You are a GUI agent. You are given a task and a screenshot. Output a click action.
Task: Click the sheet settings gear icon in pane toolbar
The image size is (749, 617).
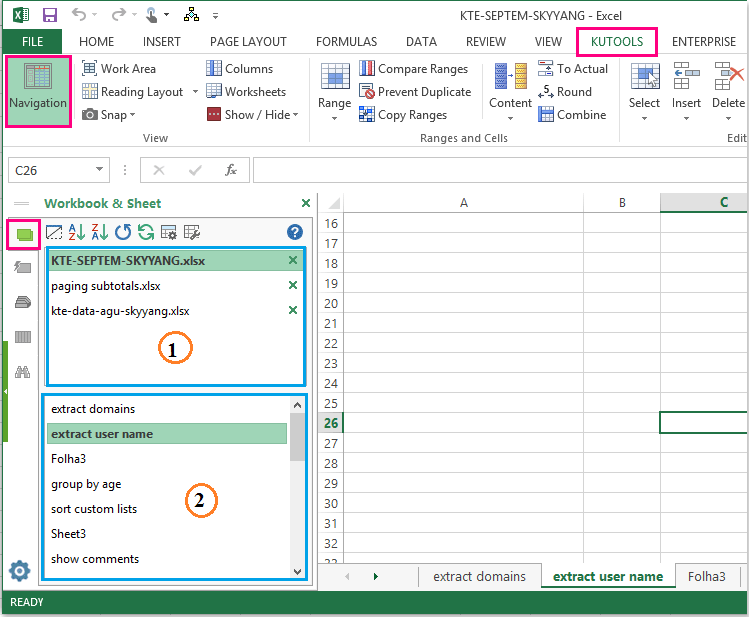point(169,232)
